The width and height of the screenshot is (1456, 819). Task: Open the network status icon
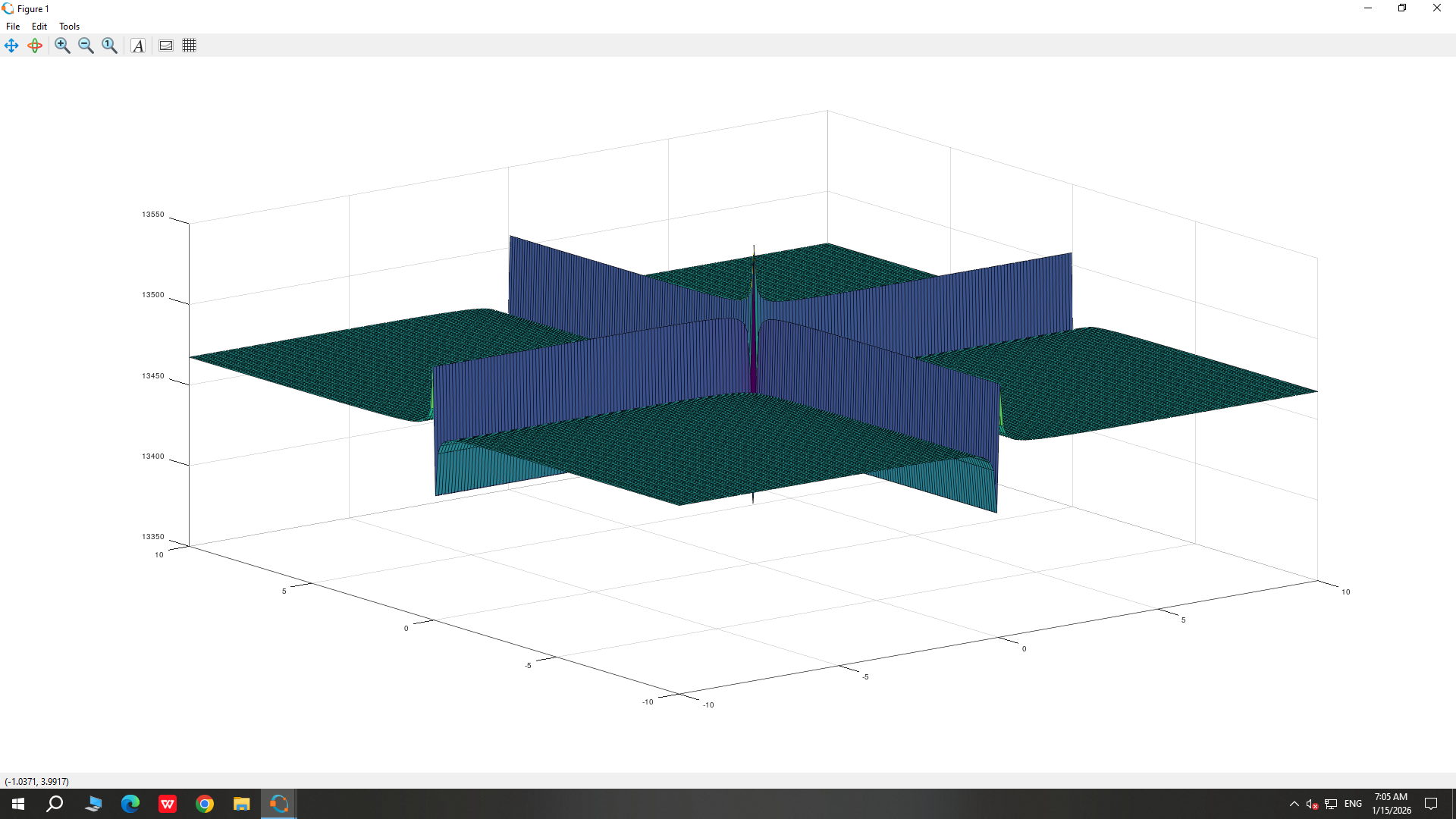point(1331,804)
